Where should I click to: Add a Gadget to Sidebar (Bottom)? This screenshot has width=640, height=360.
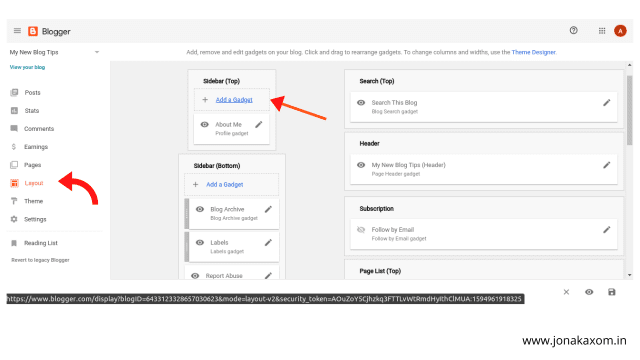[224, 184]
